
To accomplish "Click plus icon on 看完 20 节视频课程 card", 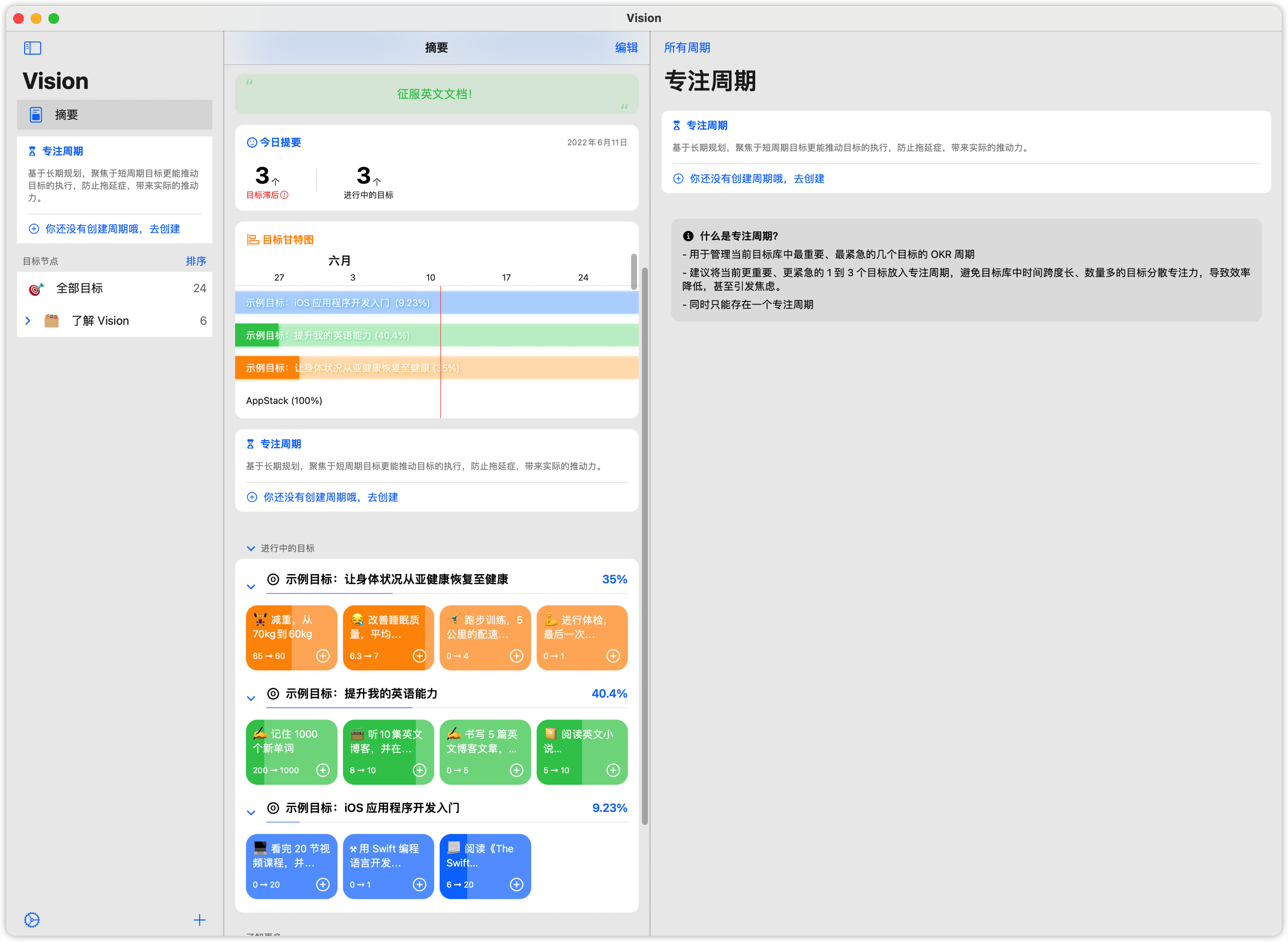I will pos(322,884).
